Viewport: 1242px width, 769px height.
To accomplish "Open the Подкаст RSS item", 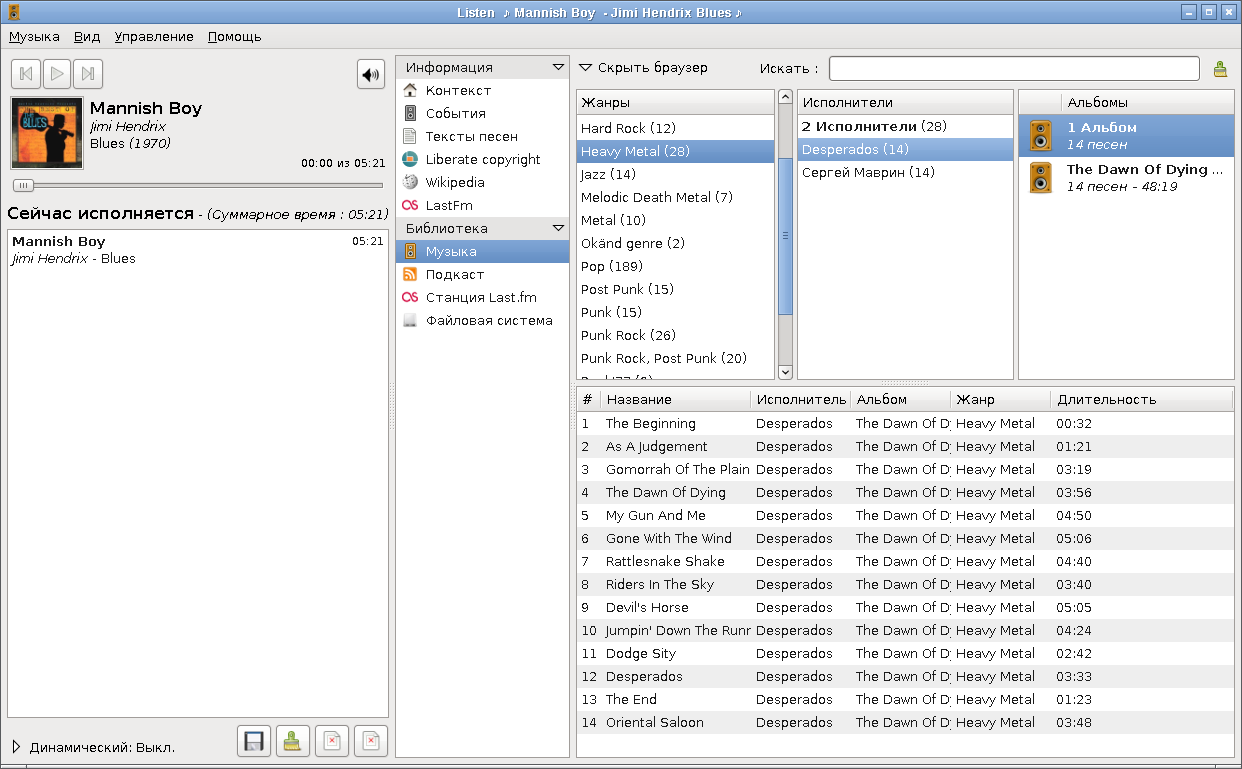I will (483, 274).
